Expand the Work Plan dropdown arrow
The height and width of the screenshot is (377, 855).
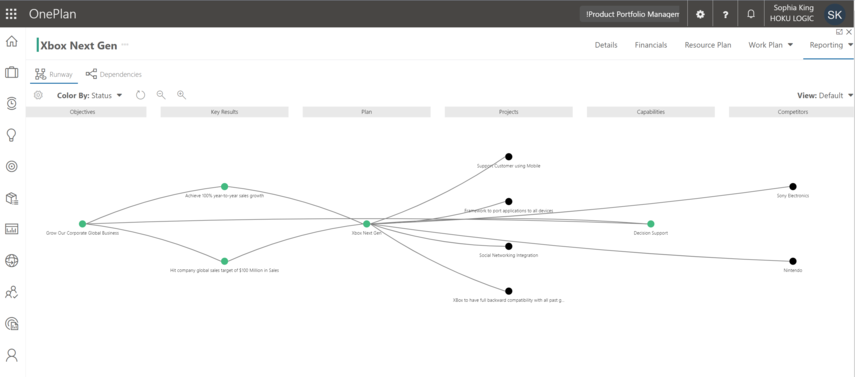click(790, 45)
